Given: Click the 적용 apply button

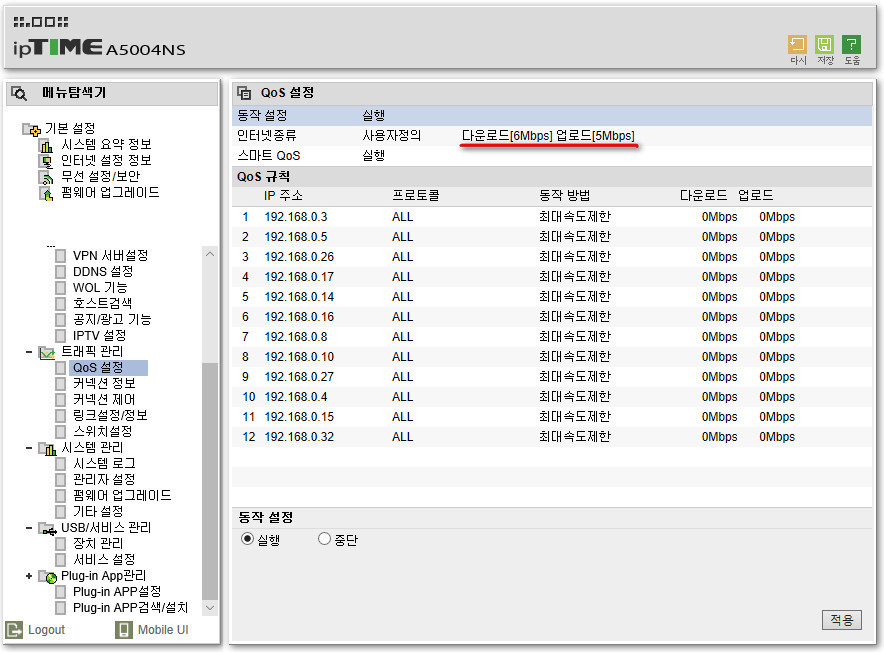Looking at the screenshot, I should (841, 620).
